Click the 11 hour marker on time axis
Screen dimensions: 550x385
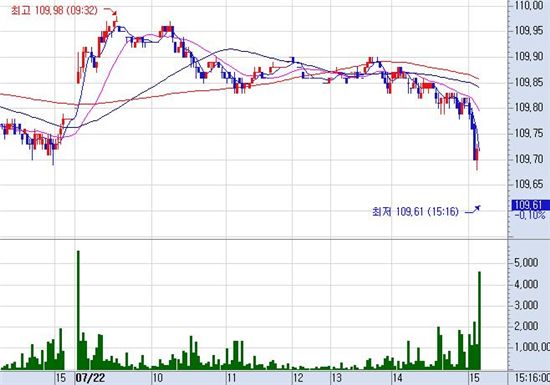point(231,378)
